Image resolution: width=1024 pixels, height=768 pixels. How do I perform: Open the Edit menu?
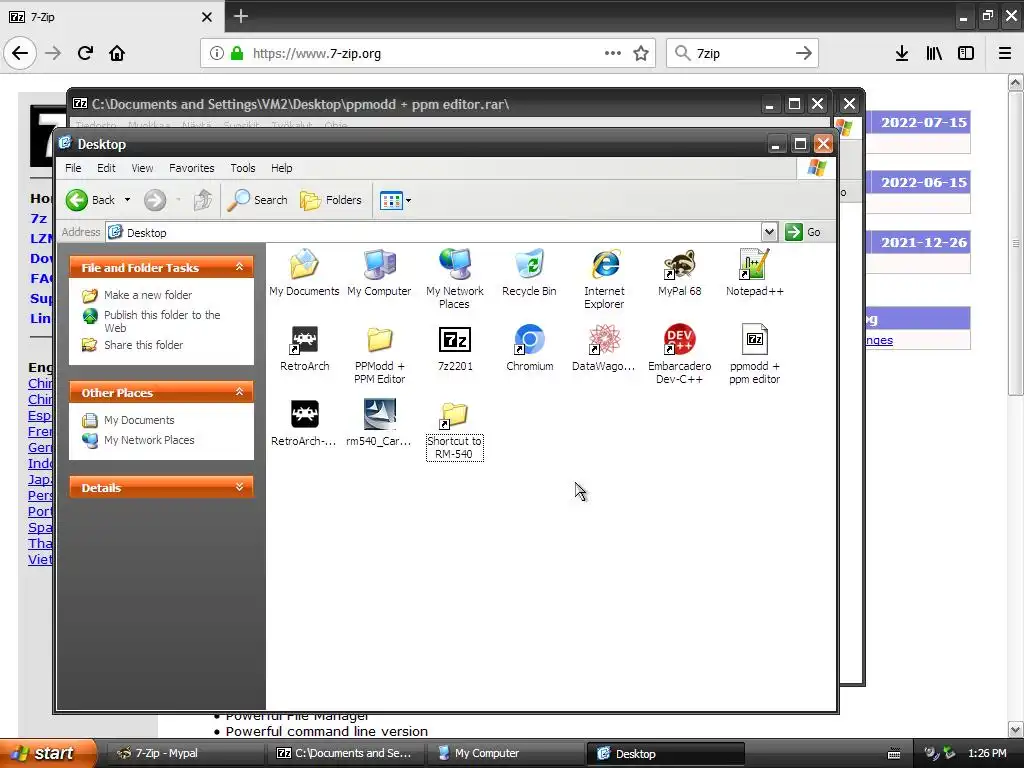click(106, 168)
